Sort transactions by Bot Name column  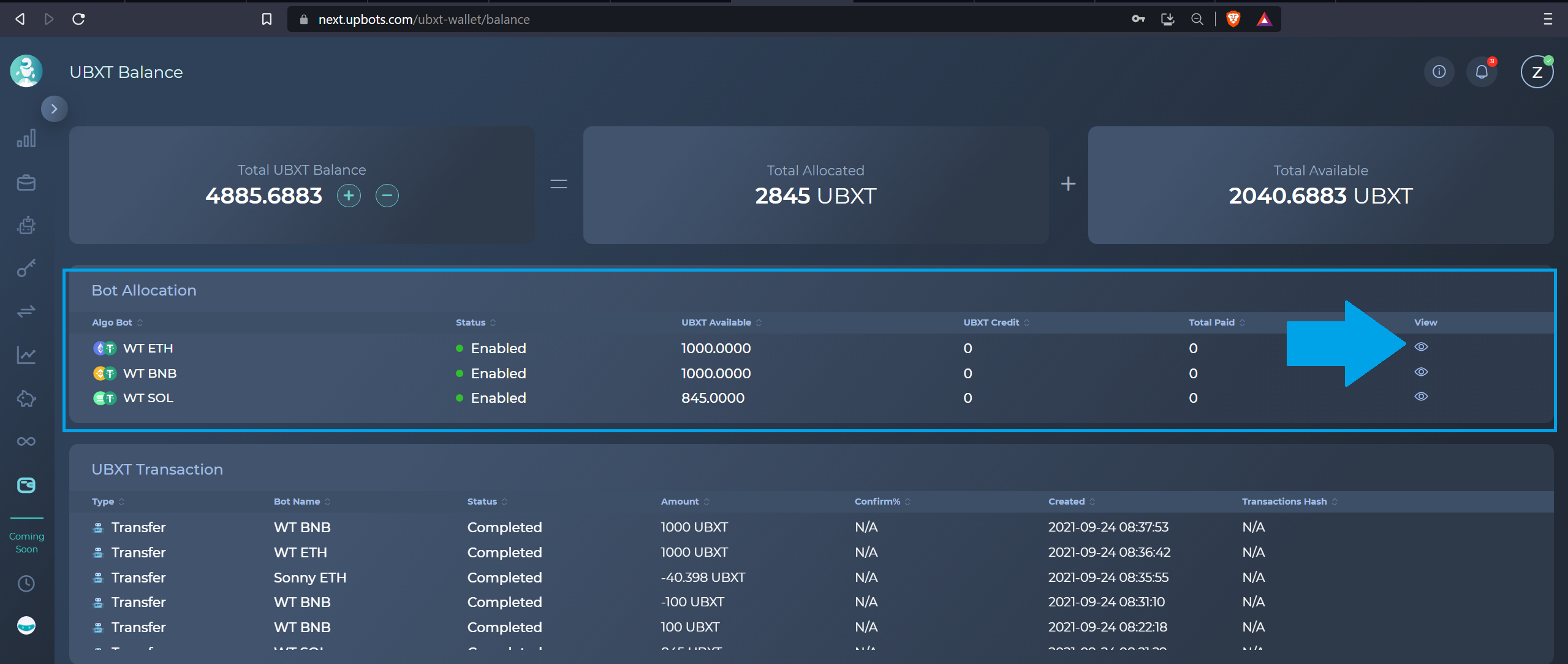click(x=302, y=502)
